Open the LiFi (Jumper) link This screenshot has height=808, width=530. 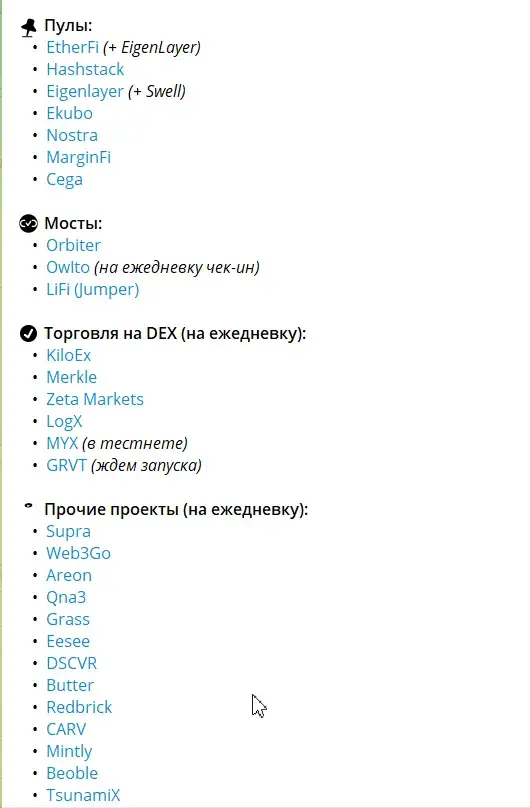pyautogui.click(x=93, y=290)
